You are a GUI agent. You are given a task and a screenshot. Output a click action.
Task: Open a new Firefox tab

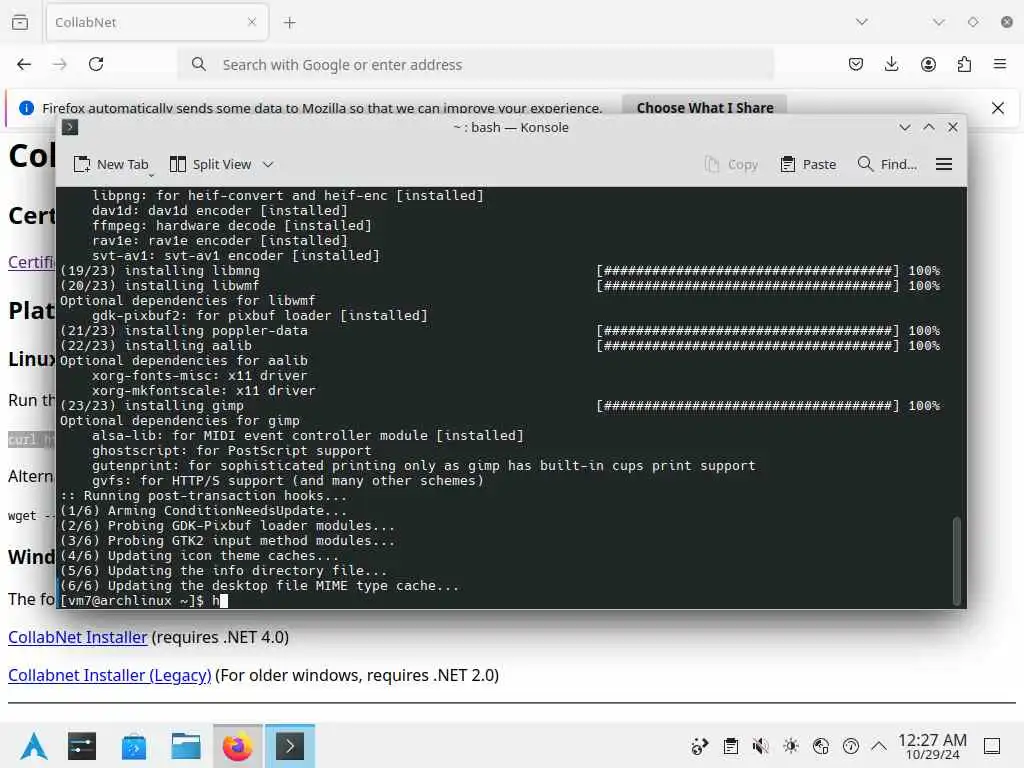(290, 23)
